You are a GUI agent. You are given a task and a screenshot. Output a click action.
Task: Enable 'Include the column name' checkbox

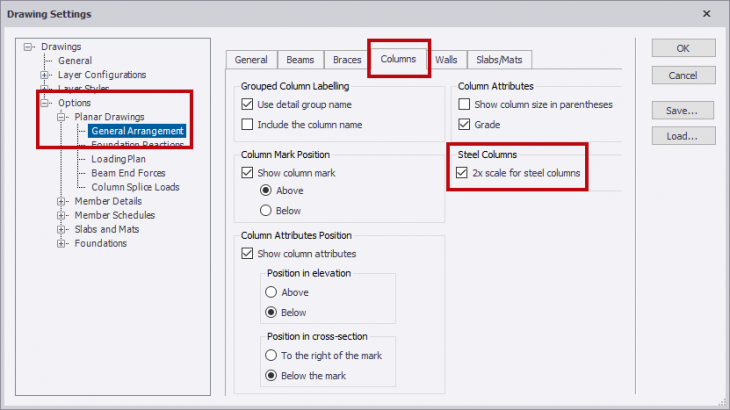pos(248,125)
